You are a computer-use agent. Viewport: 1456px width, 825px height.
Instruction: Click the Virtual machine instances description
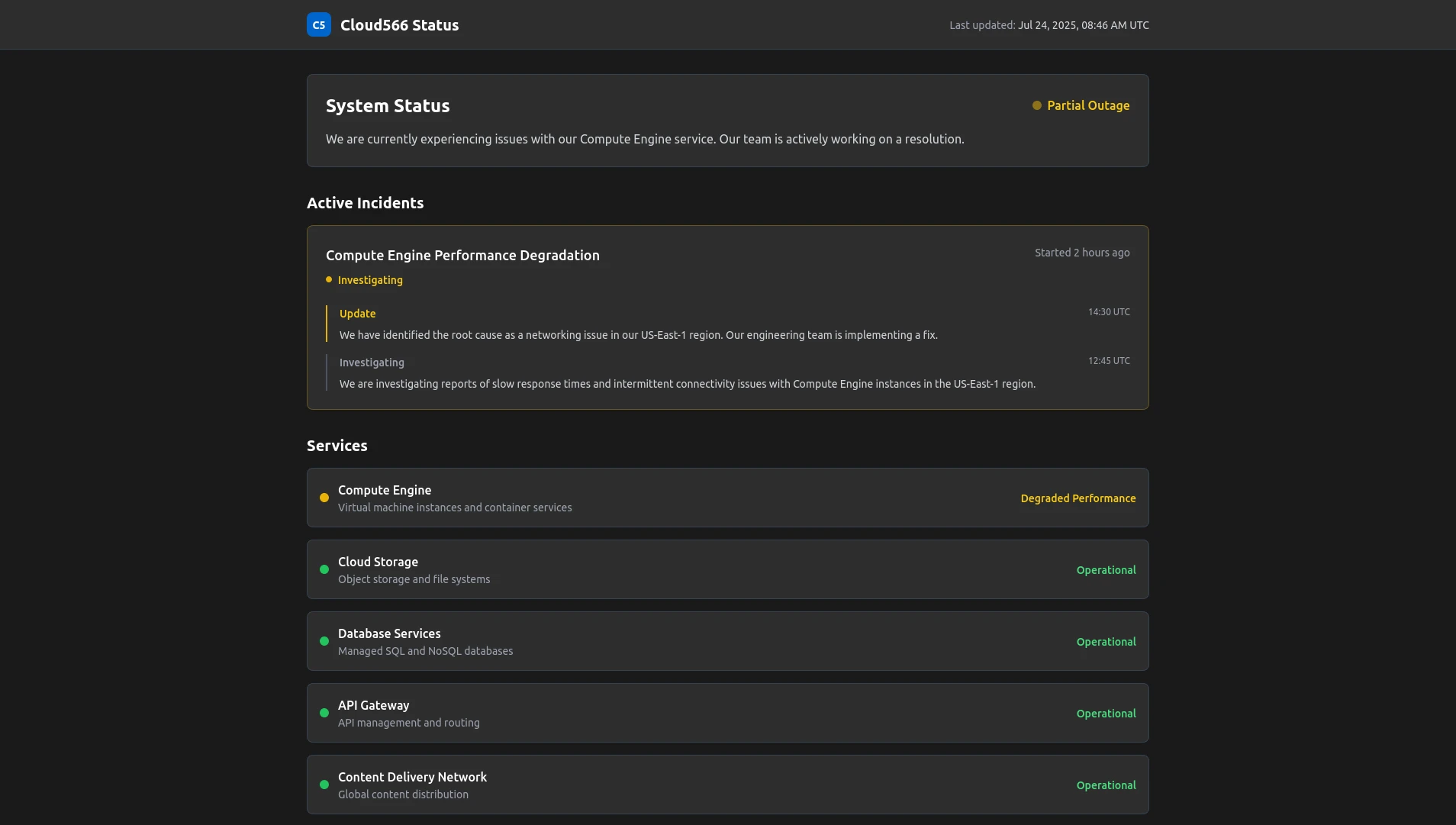pyautogui.click(x=455, y=508)
